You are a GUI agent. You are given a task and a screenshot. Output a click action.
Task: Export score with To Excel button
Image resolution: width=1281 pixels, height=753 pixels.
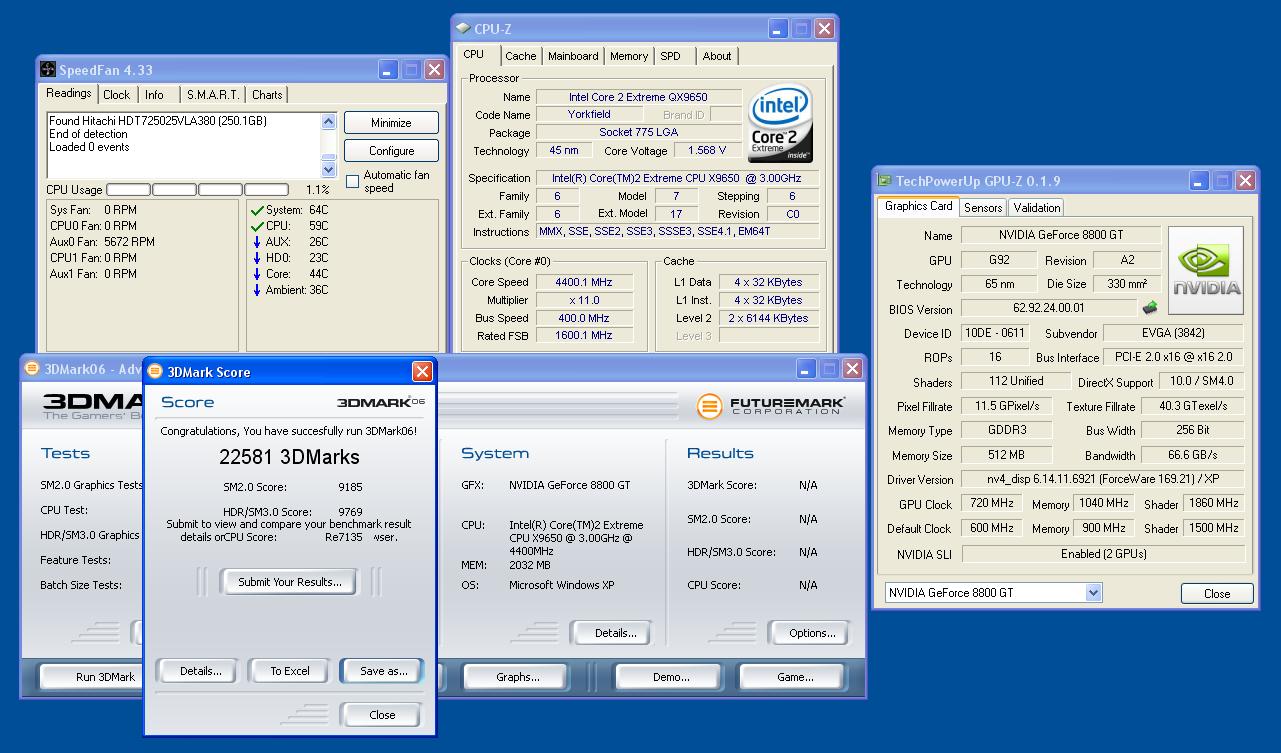[290, 671]
